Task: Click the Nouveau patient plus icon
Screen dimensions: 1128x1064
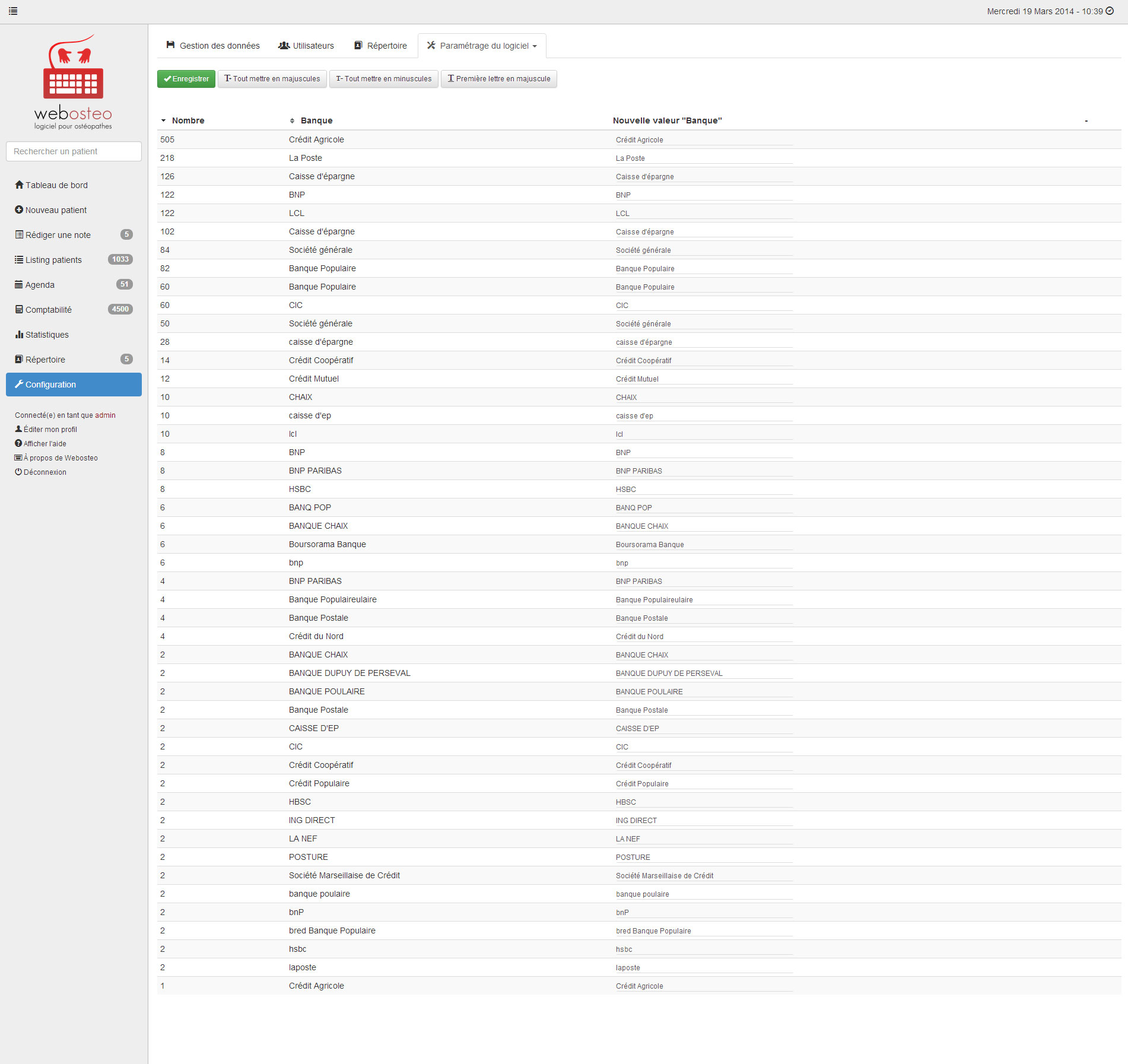Action: 19,210
